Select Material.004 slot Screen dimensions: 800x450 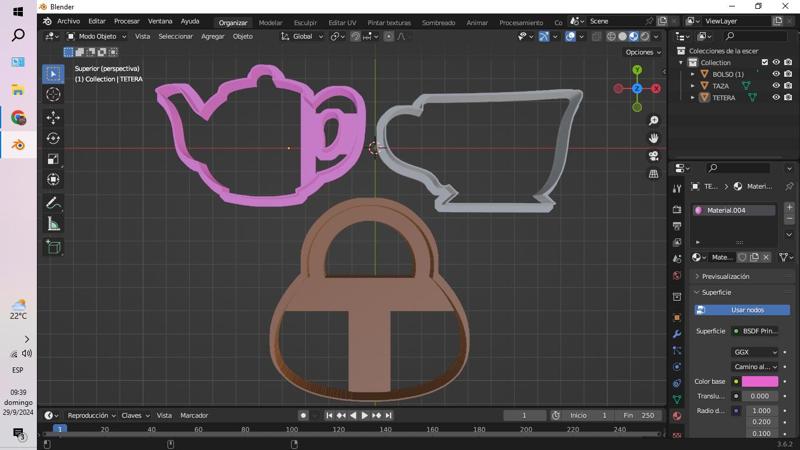click(734, 210)
